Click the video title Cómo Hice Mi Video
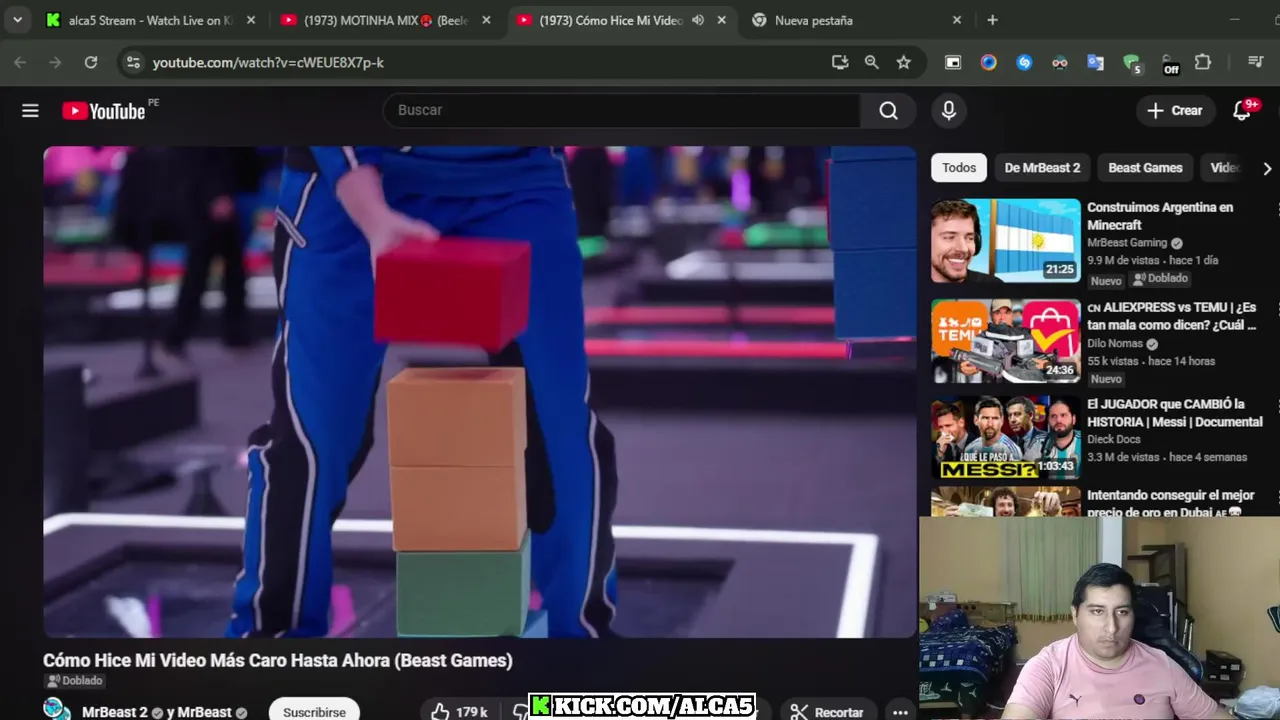The height and width of the screenshot is (720, 1280). (x=277, y=660)
